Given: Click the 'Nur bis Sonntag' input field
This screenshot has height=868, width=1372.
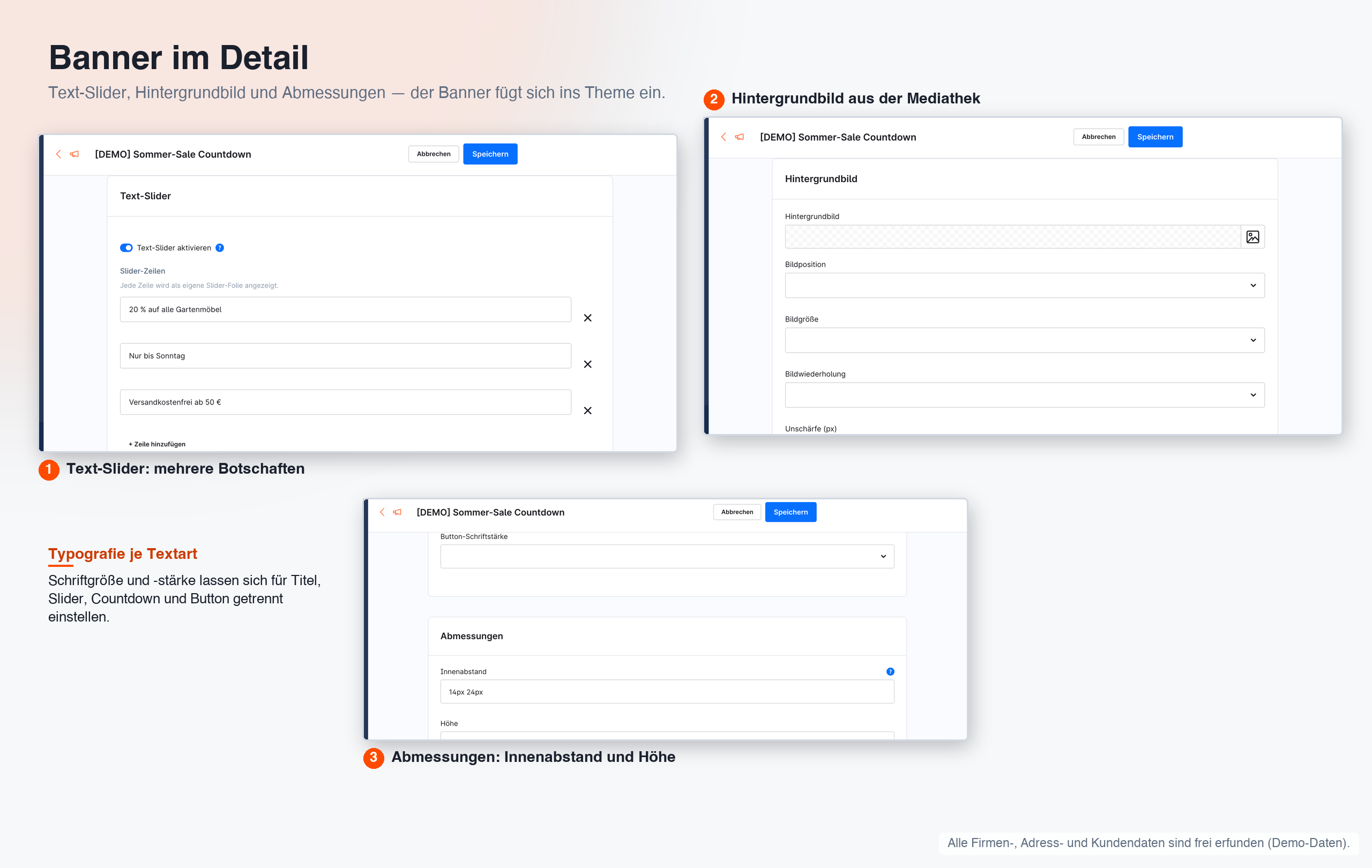Looking at the screenshot, I should [x=345, y=355].
